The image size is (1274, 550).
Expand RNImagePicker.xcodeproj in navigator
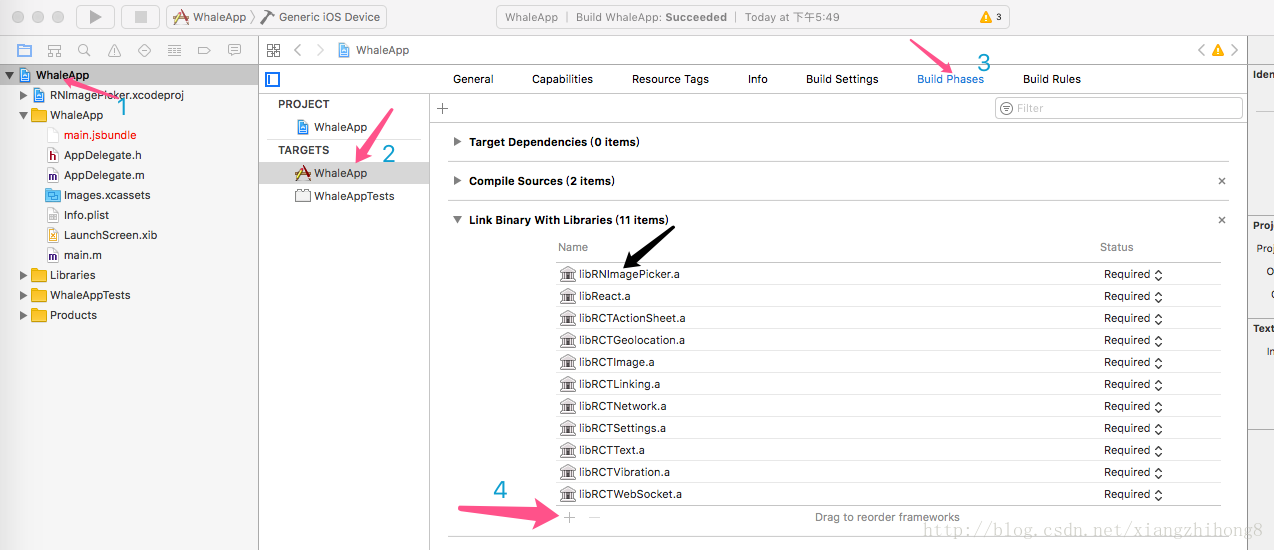(24, 95)
